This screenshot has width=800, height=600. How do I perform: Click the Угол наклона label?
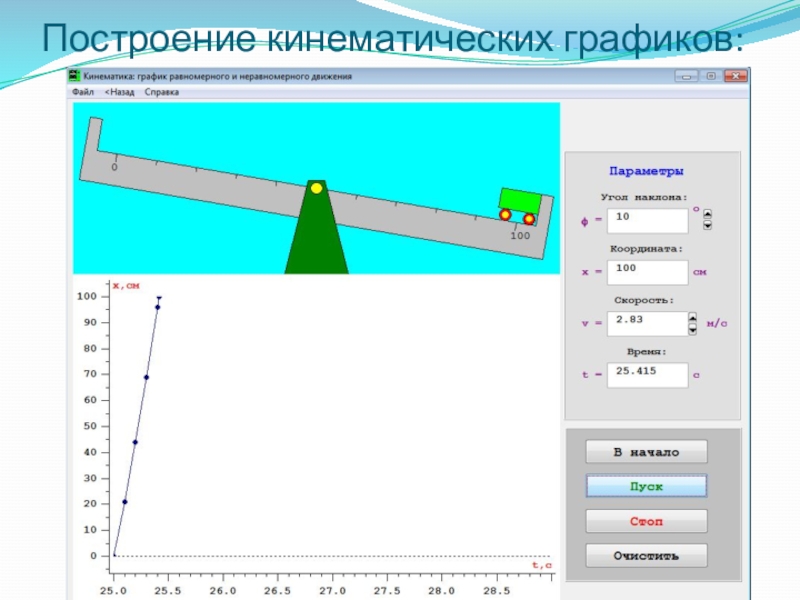pyautogui.click(x=644, y=197)
